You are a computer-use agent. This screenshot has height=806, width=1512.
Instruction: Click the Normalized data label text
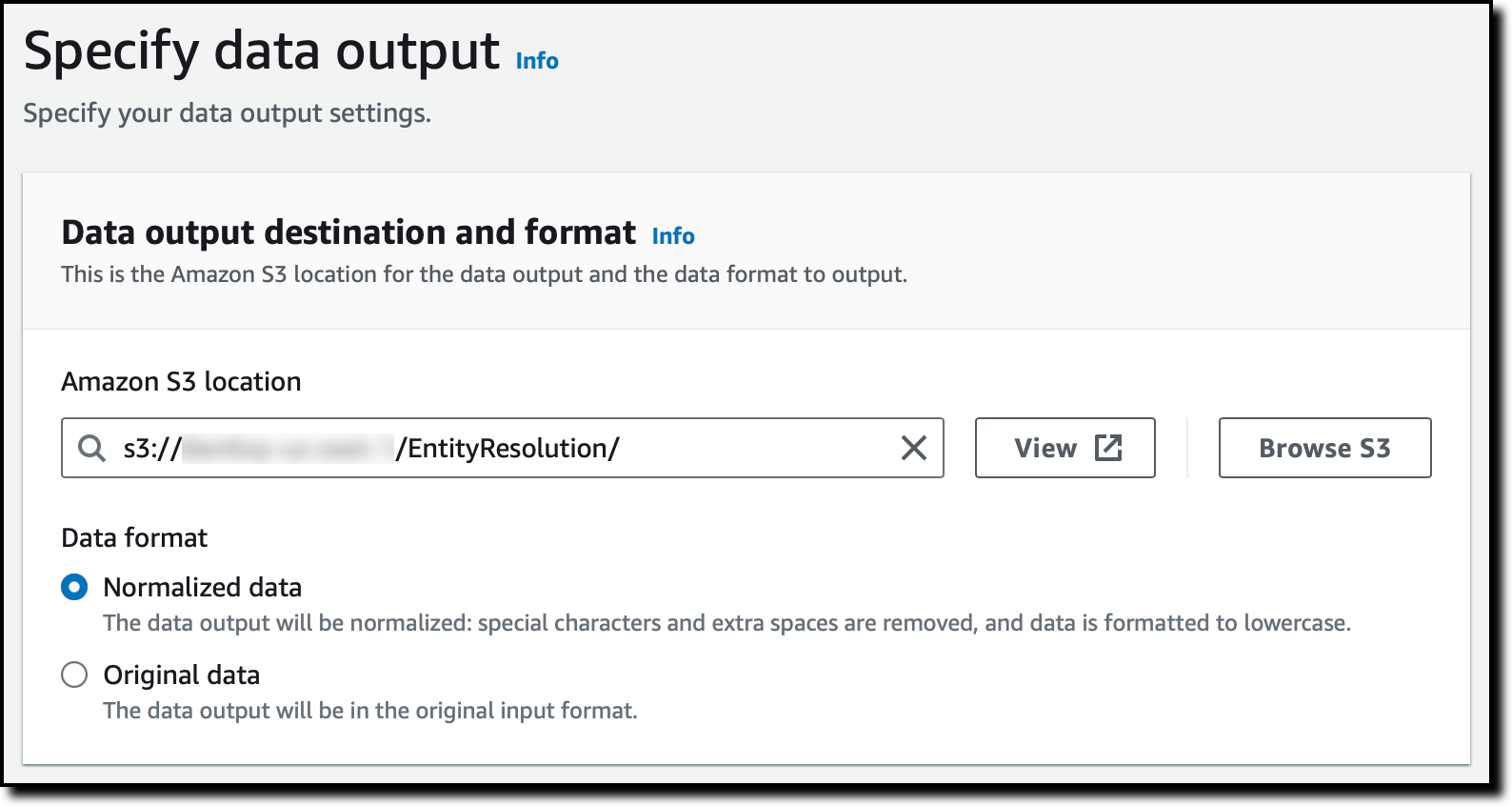203,587
